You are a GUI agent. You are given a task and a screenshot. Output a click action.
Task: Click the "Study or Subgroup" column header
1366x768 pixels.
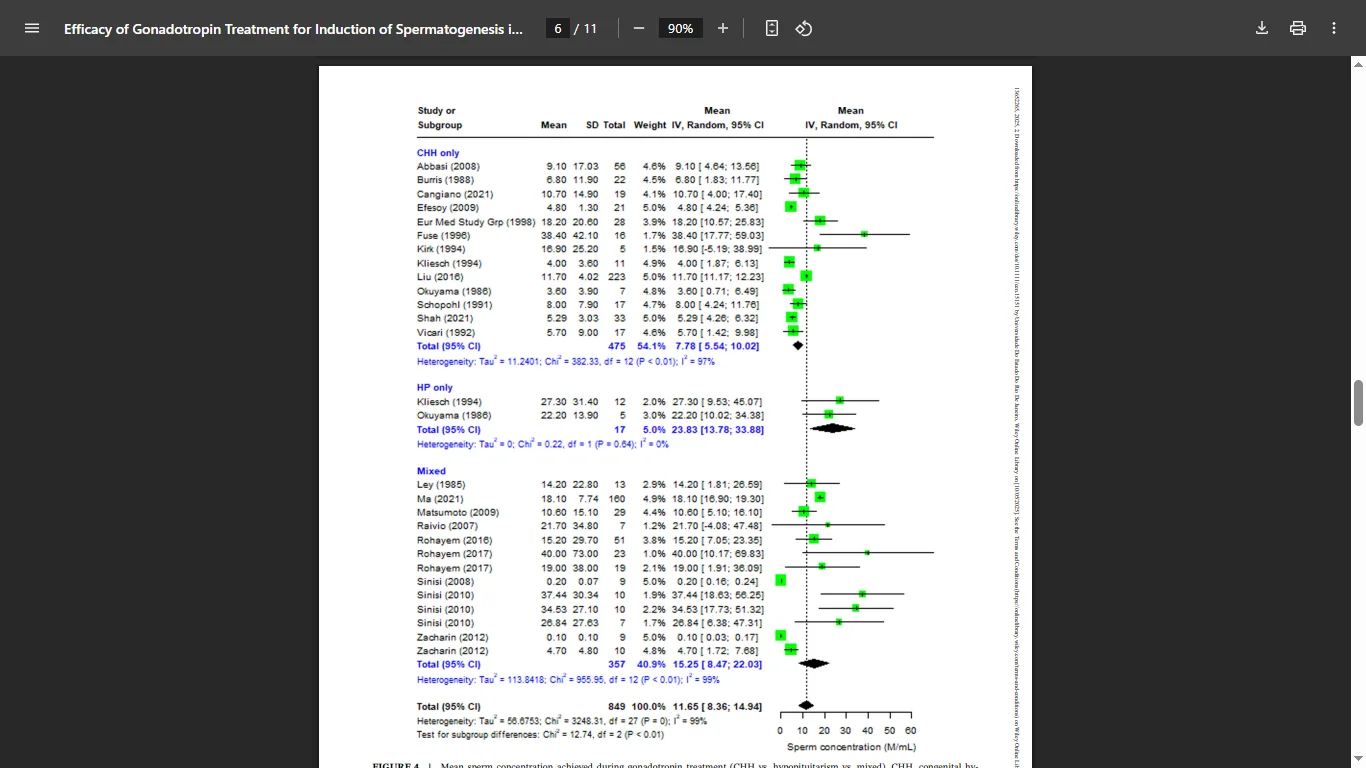(440, 118)
